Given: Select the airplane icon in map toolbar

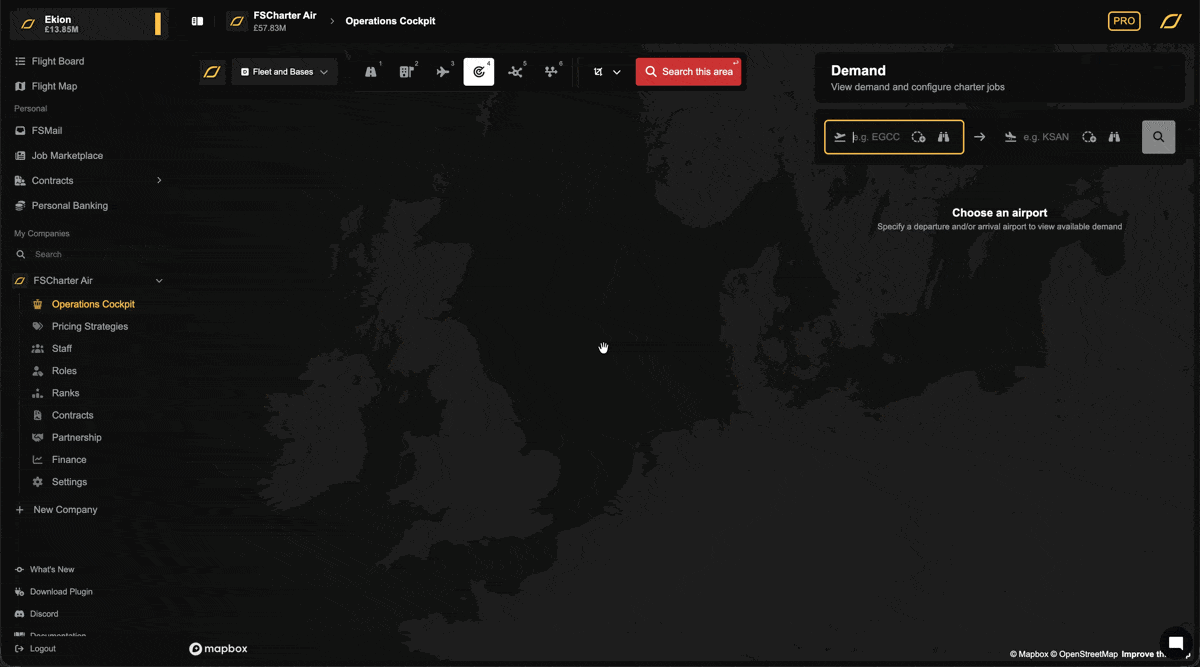Looking at the screenshot, I should tap(443, 72).
